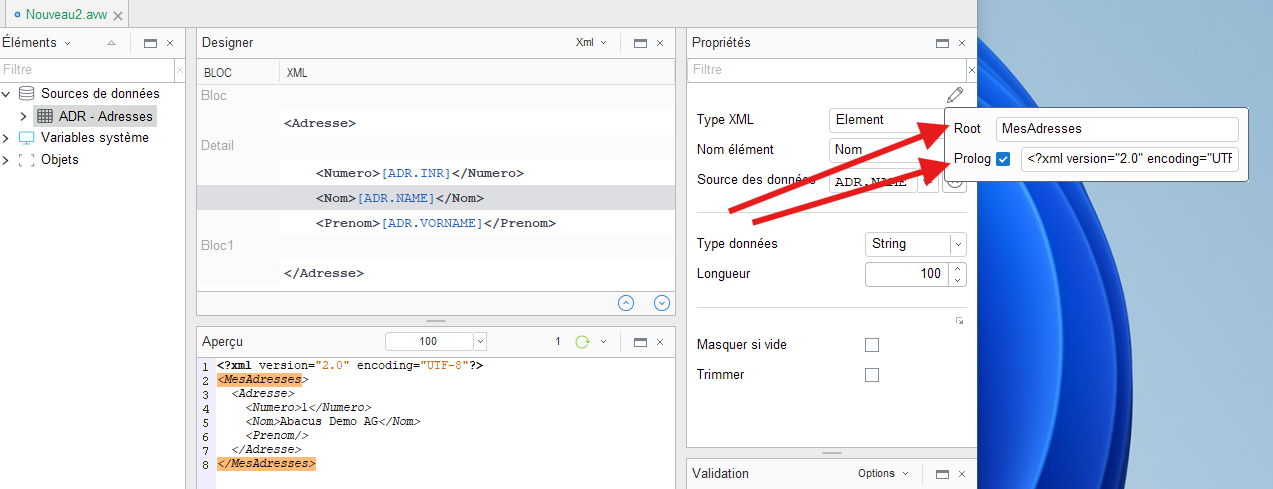Viewport: 1273px width, 489px height.
Task: Maximize the Propriétés panel
Action: (x=942, y=43)
